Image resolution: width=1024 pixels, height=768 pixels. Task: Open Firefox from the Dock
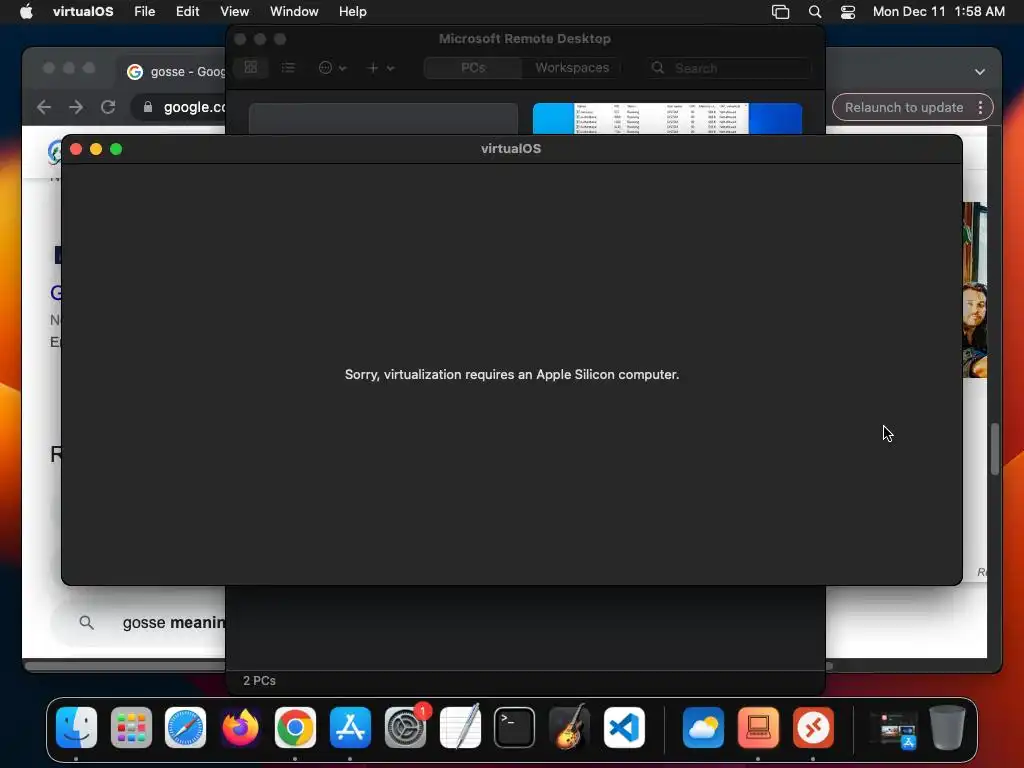click(x=240, y=727)
